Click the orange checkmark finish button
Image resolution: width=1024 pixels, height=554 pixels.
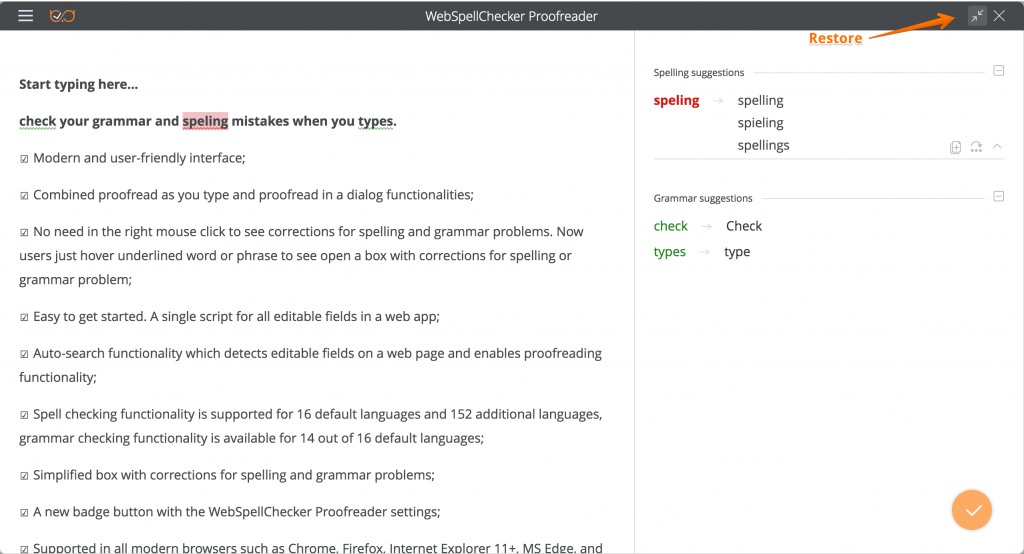click(x=972, y=510)
